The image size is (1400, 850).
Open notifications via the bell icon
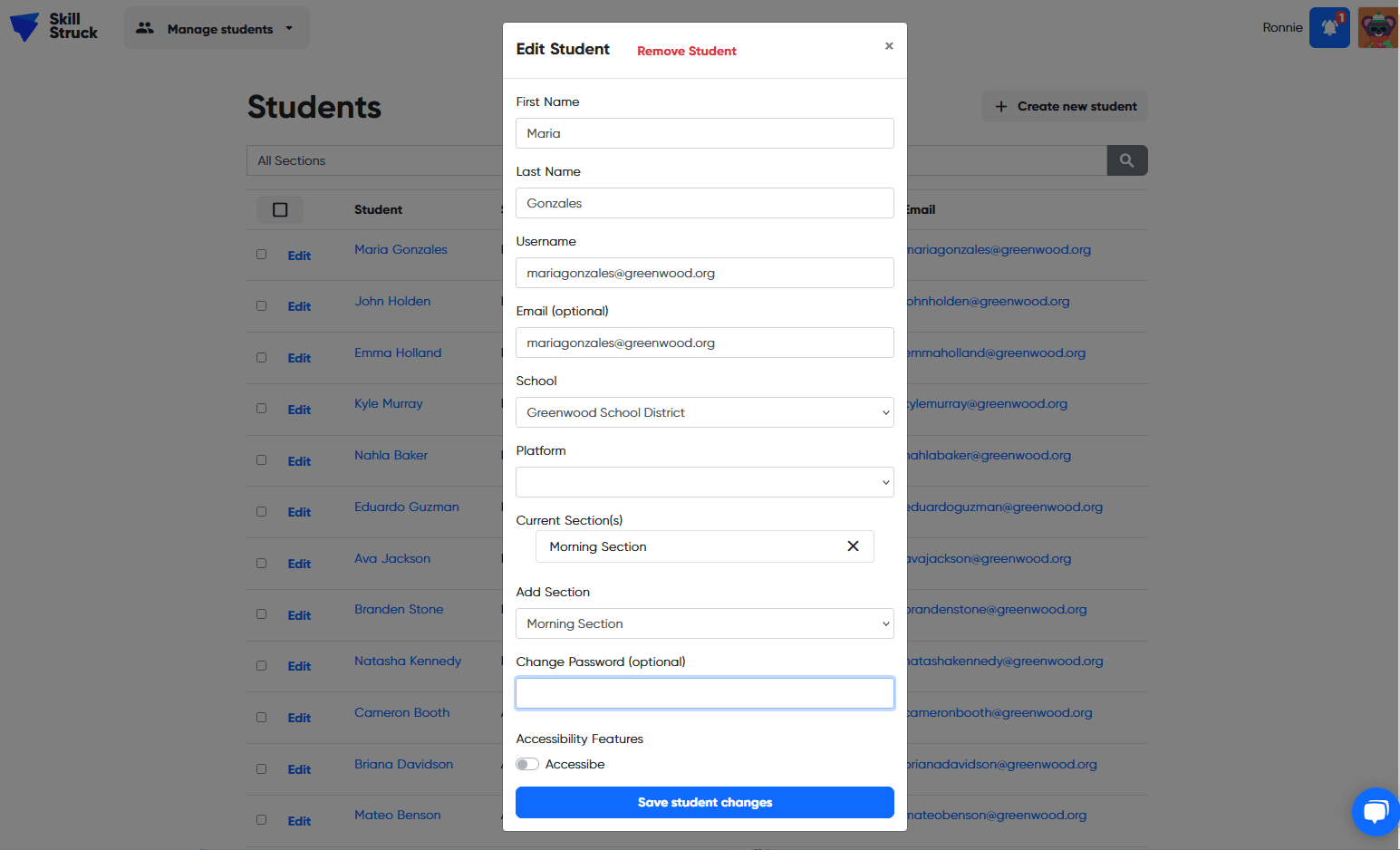click(1328, 27)
